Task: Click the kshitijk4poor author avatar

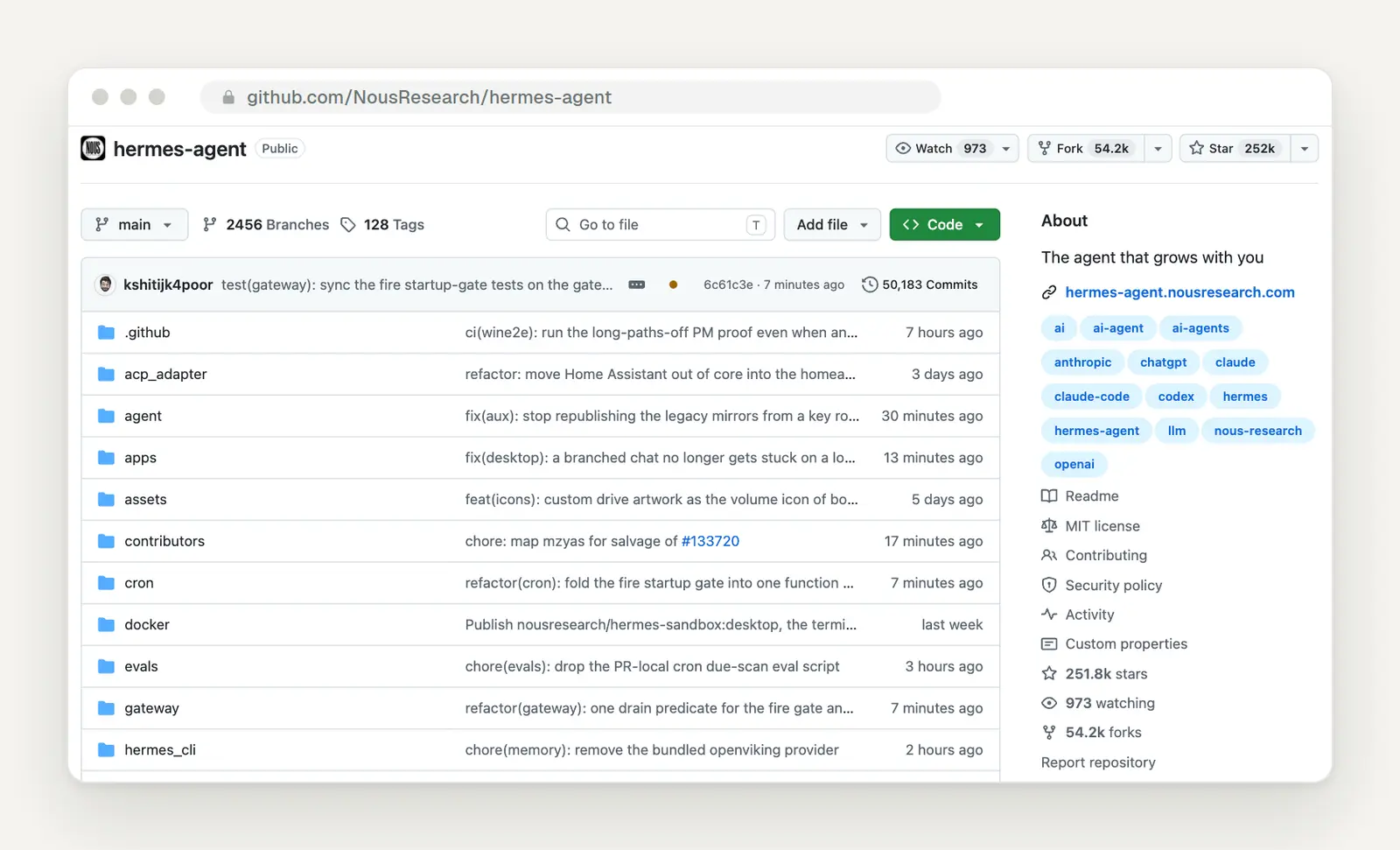Action: [105, 285]
